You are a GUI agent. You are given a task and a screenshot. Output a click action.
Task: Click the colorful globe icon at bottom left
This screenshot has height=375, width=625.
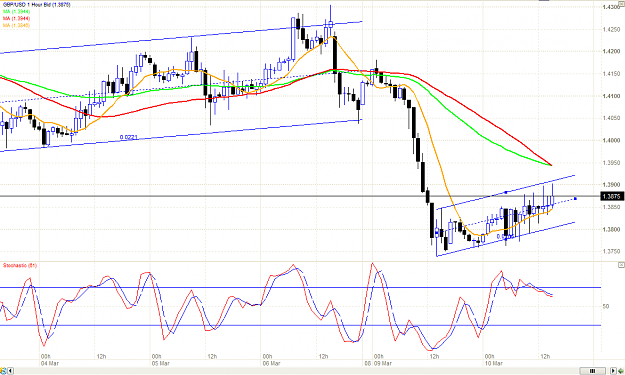click(3, 371)
